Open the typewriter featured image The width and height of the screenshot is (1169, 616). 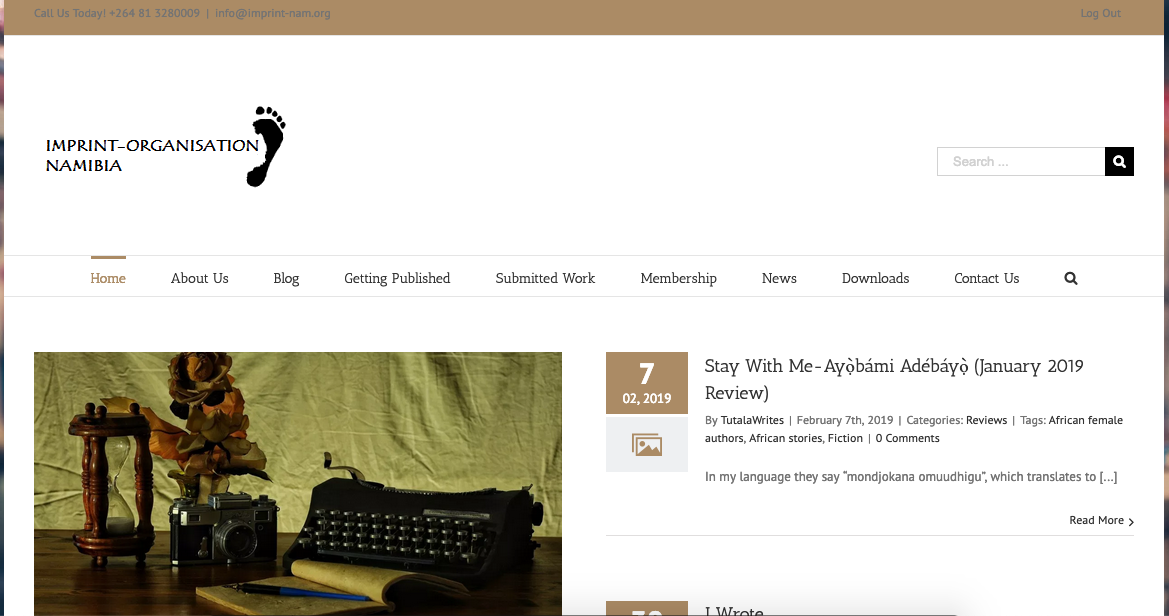tap(298, 483)
